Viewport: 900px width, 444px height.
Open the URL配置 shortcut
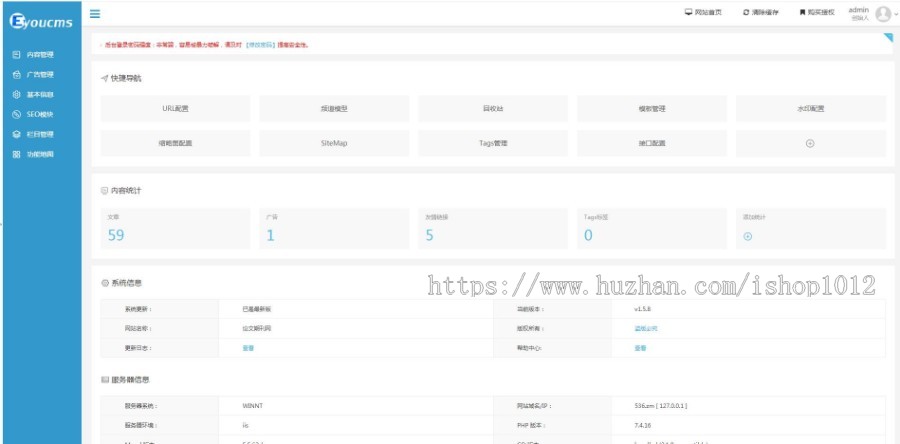(176, 108)
